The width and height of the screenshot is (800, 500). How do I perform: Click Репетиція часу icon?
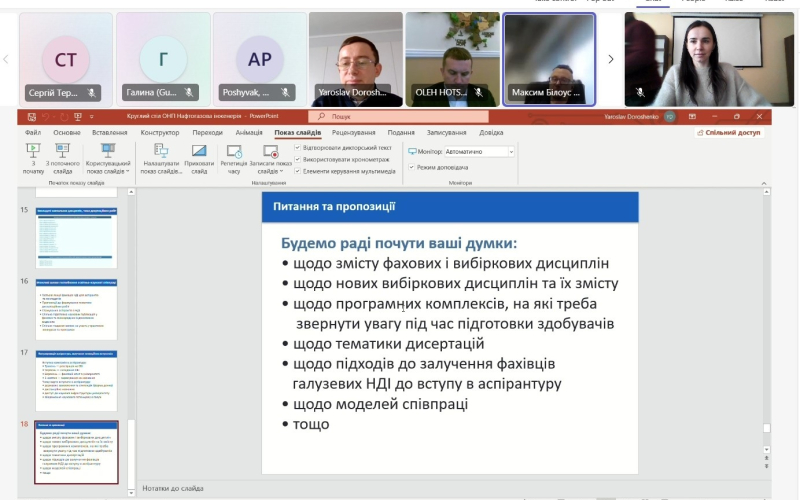234,159
